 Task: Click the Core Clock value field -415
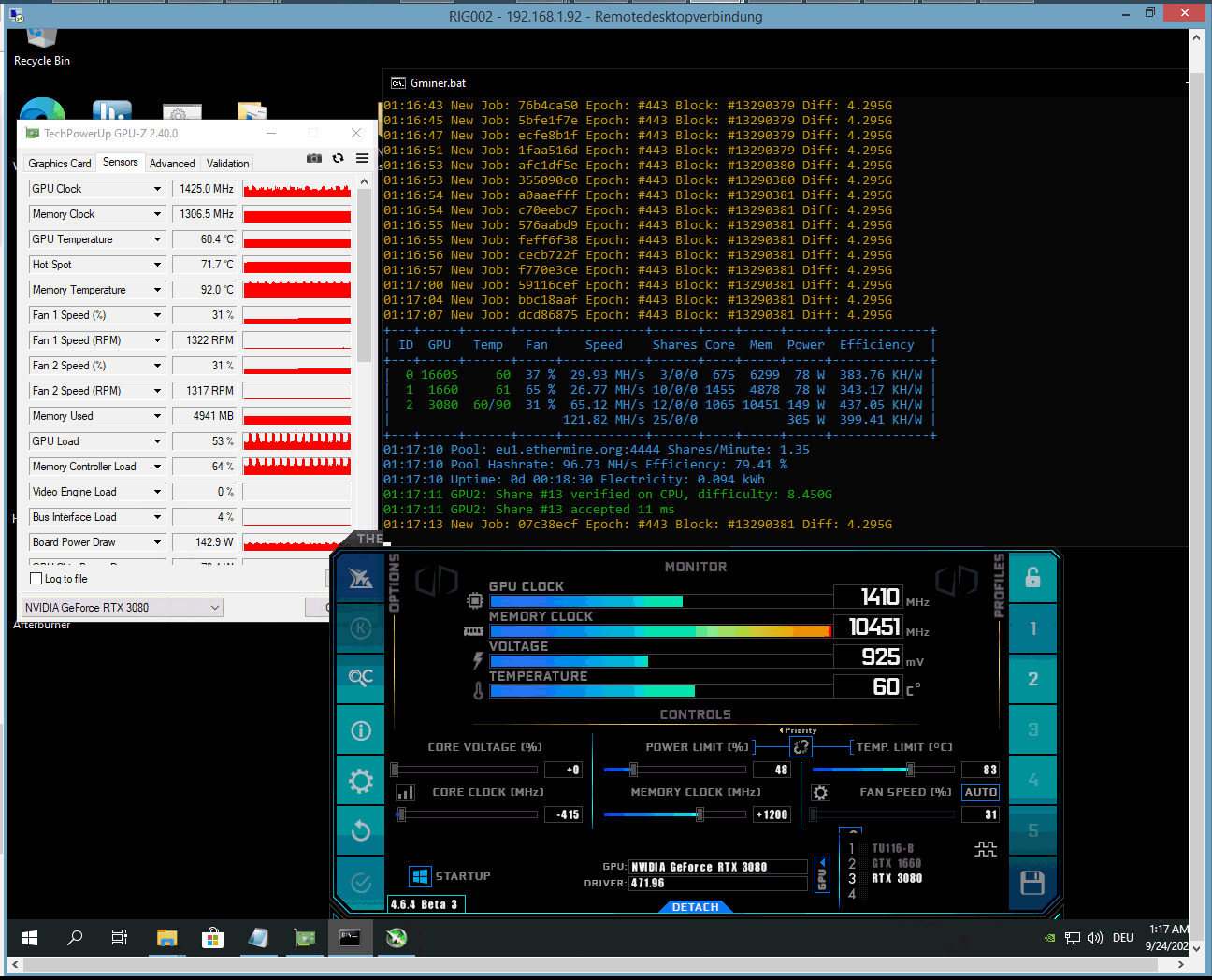tap(564, 814)
